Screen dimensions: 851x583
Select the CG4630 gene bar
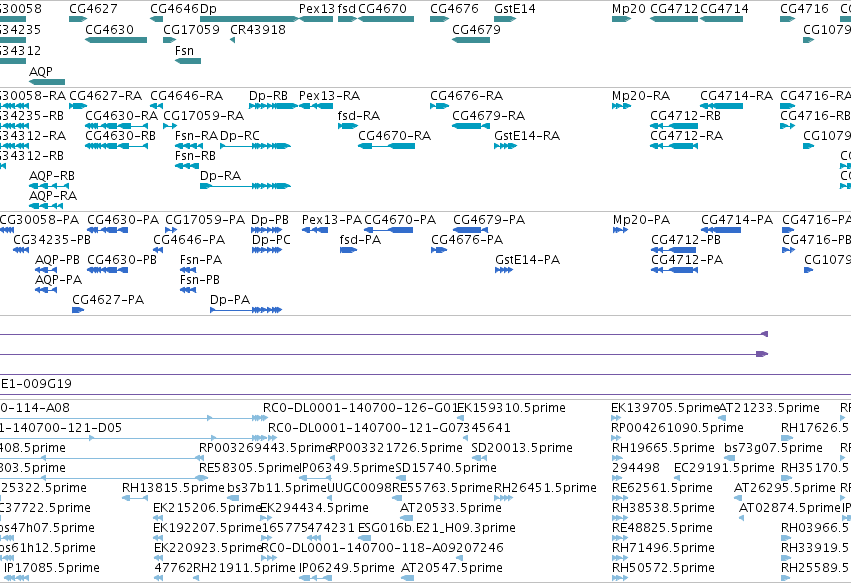coord(116,40)
